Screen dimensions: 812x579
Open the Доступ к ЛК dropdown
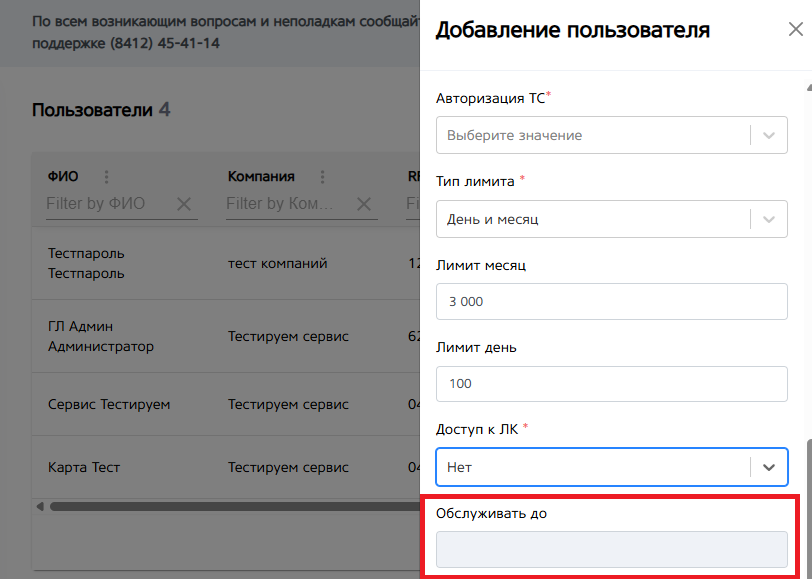(x=612, y=467)
